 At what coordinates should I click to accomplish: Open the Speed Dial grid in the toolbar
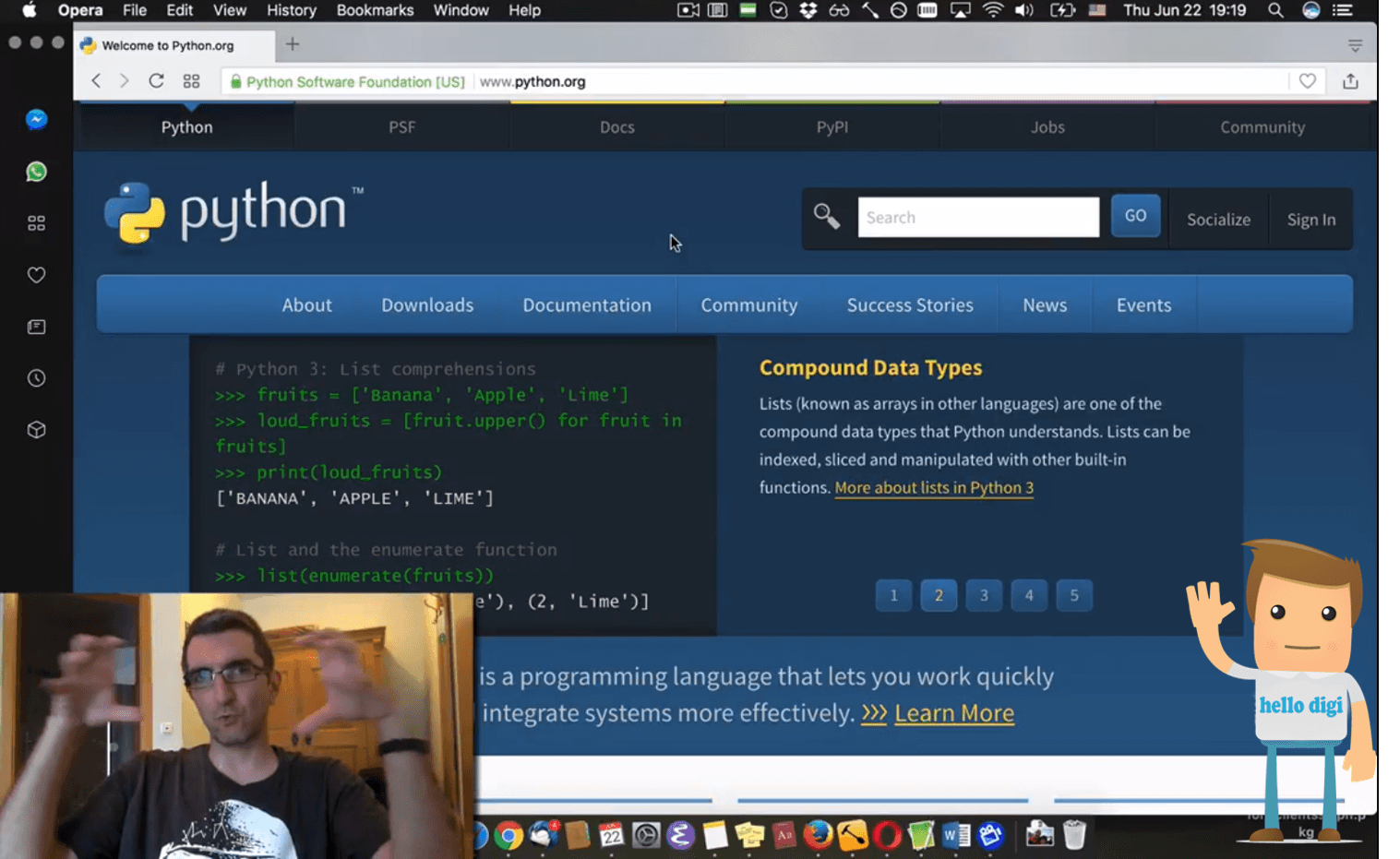tap(191, 81)
